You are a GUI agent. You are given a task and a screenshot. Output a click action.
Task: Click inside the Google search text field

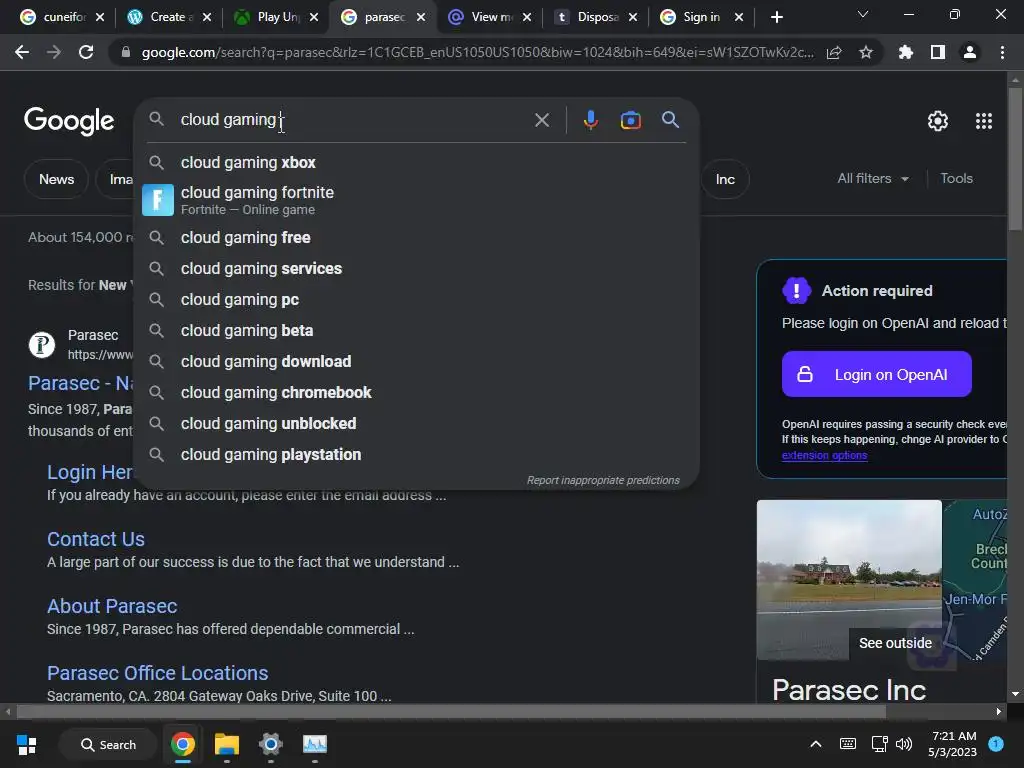[x=353, y=120]
